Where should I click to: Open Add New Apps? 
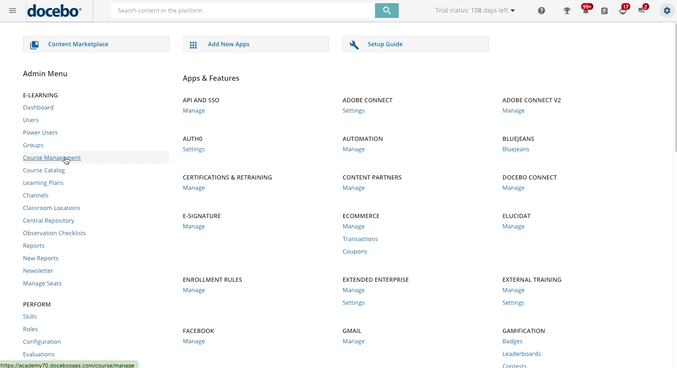pyautogui.click(x=256, y=44)
